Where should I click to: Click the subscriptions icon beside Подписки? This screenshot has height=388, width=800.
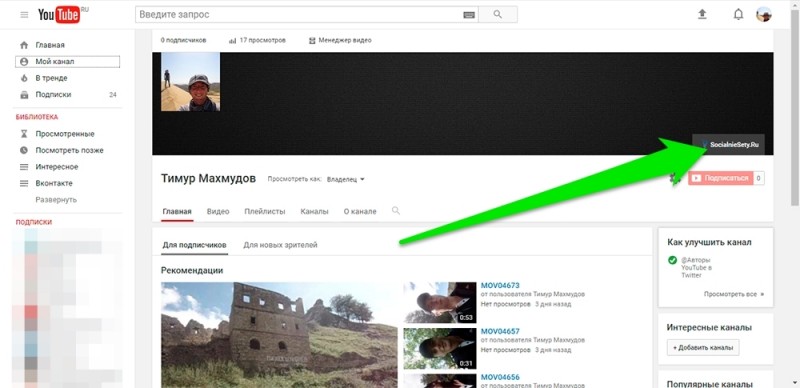[24, 94]
